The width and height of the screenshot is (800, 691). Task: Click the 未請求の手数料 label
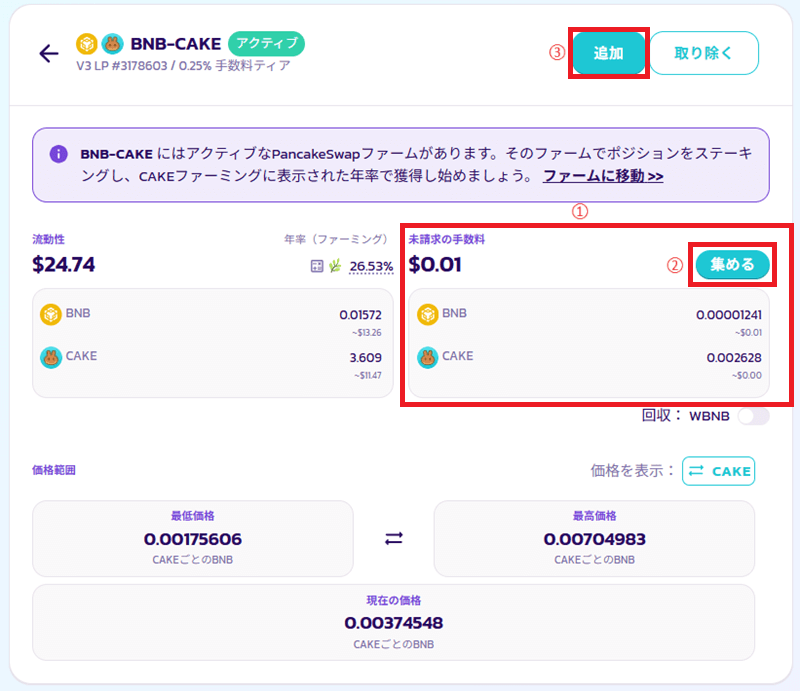tap(447, 239)
